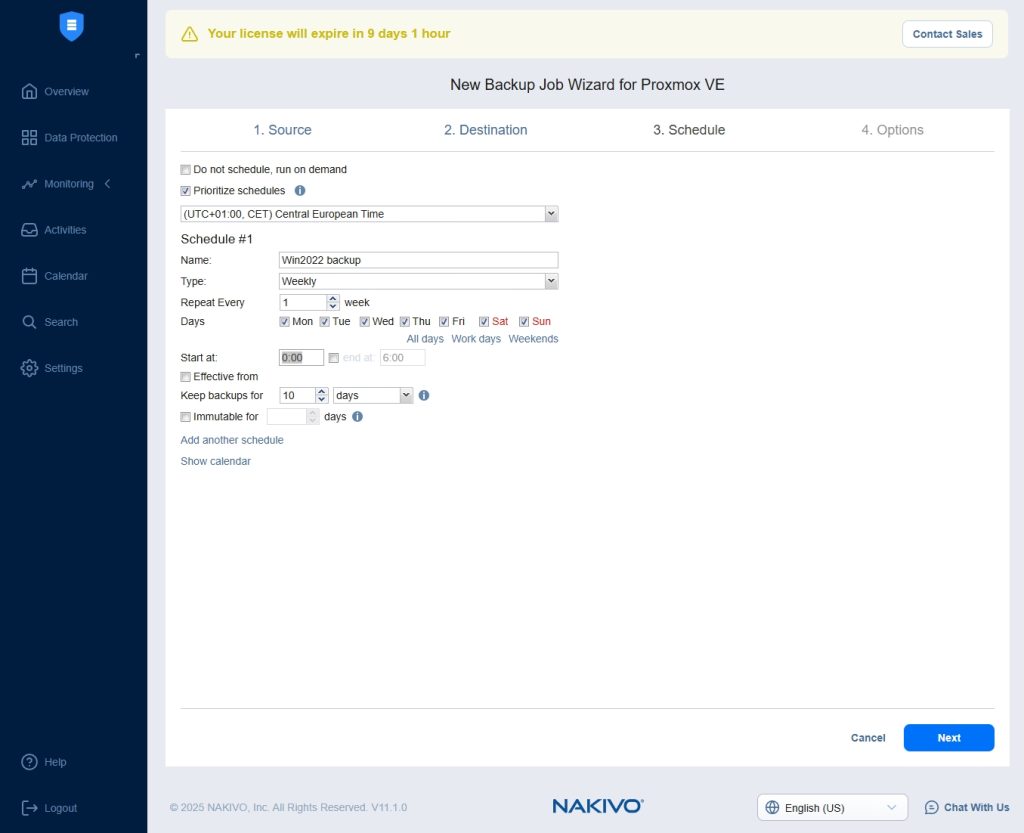This screenshot has width=1024, height=833.
Task: Click the Activities inbox icon
Action: 30,230
